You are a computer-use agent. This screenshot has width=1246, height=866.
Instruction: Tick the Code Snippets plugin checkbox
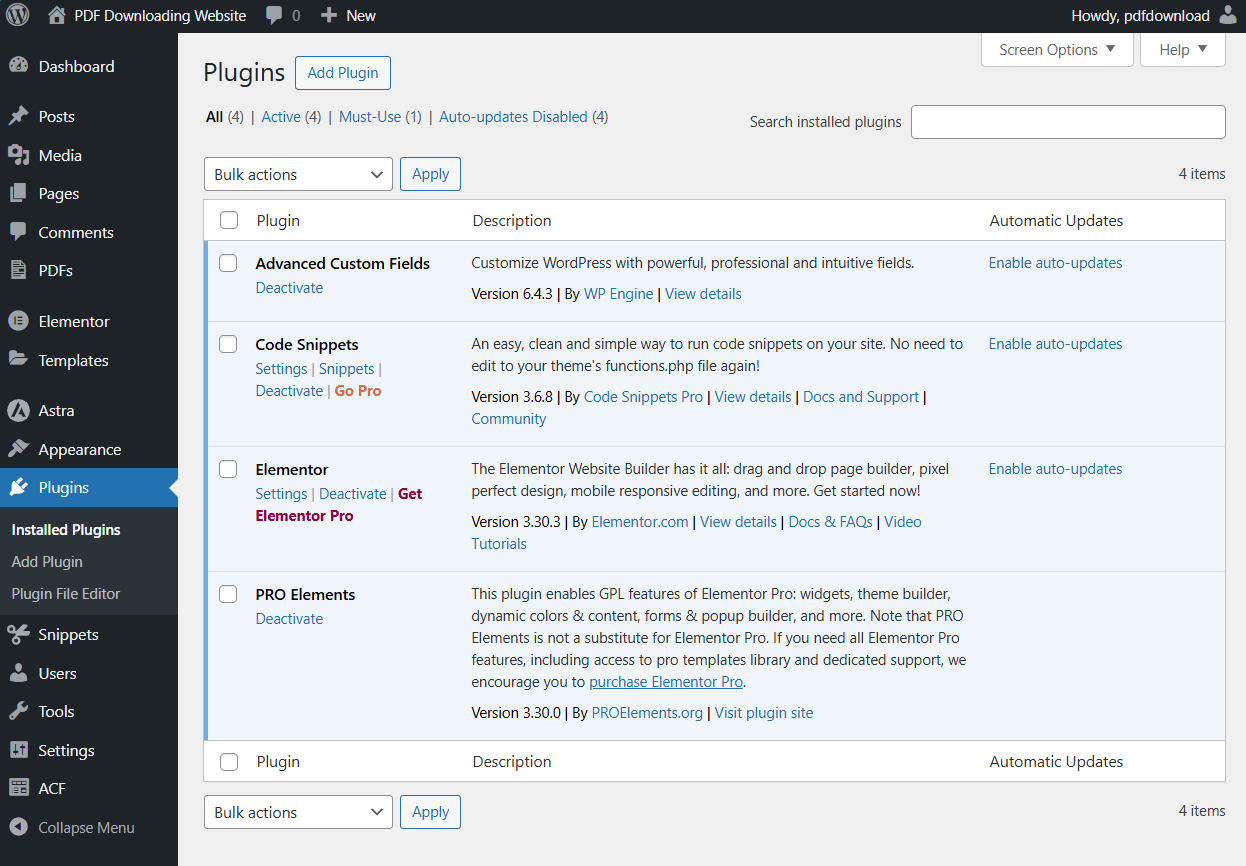228,344
